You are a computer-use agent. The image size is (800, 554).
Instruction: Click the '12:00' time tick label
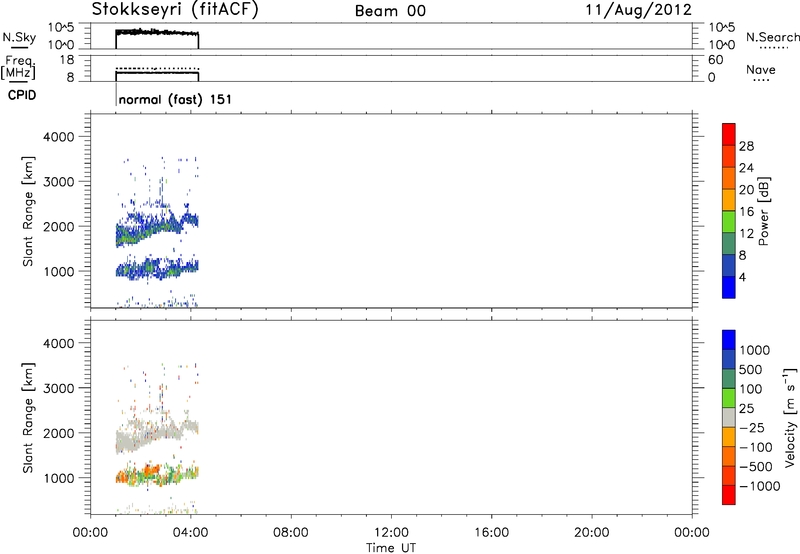[391, 533]
